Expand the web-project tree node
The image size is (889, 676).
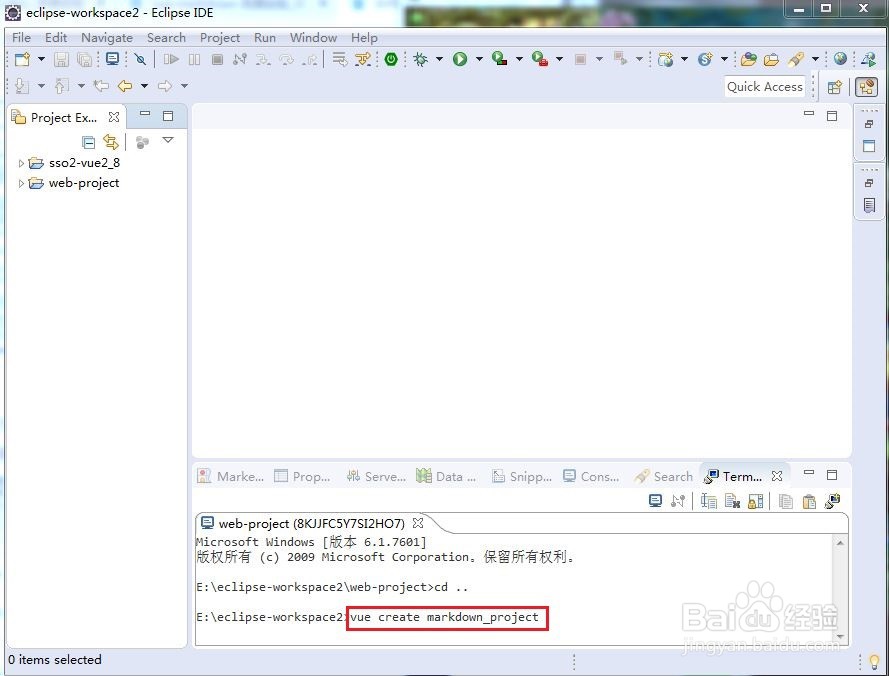(x=21, y=183)
